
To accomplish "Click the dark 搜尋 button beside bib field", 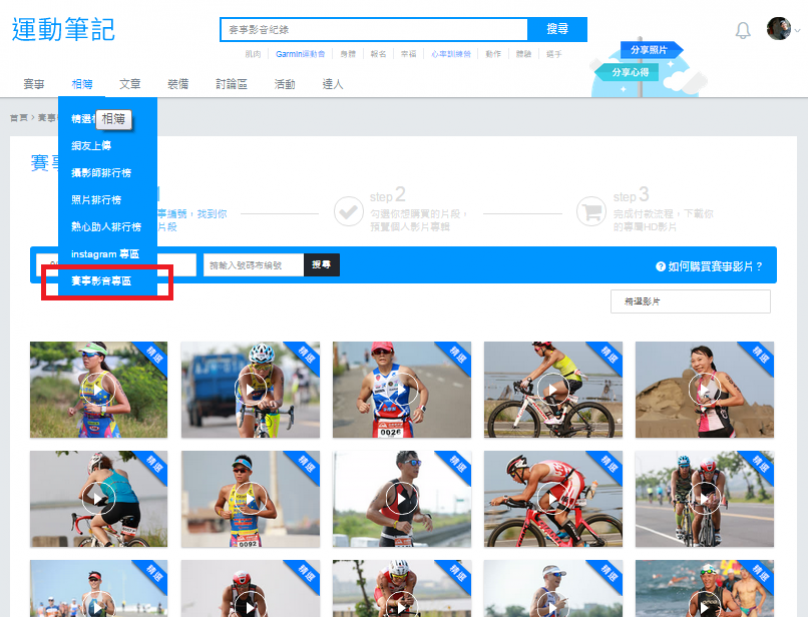I will pyautogui.click(x=322, y=265).
